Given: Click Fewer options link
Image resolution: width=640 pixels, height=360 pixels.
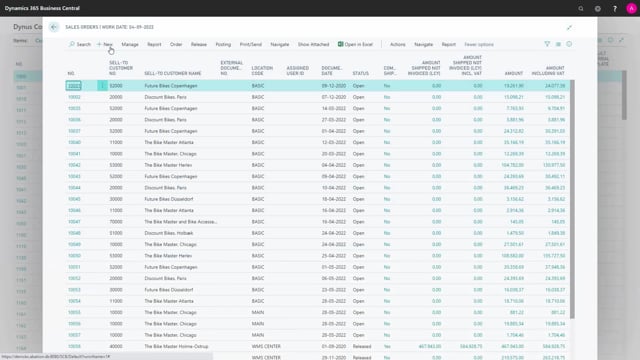Looking at the screenshot, I should [x=479, y=44].
